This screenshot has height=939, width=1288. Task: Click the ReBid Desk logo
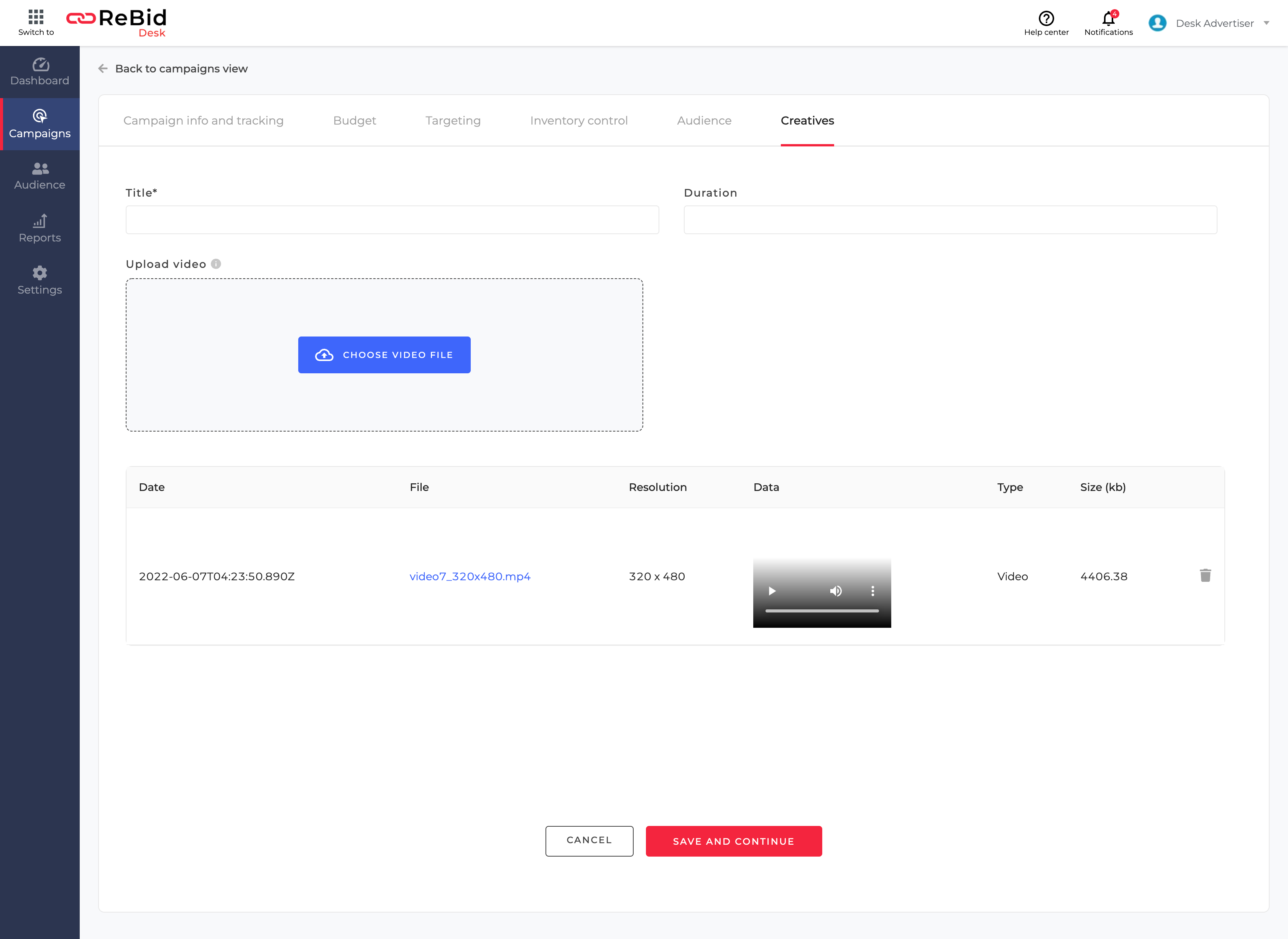[x=117, y=23]
